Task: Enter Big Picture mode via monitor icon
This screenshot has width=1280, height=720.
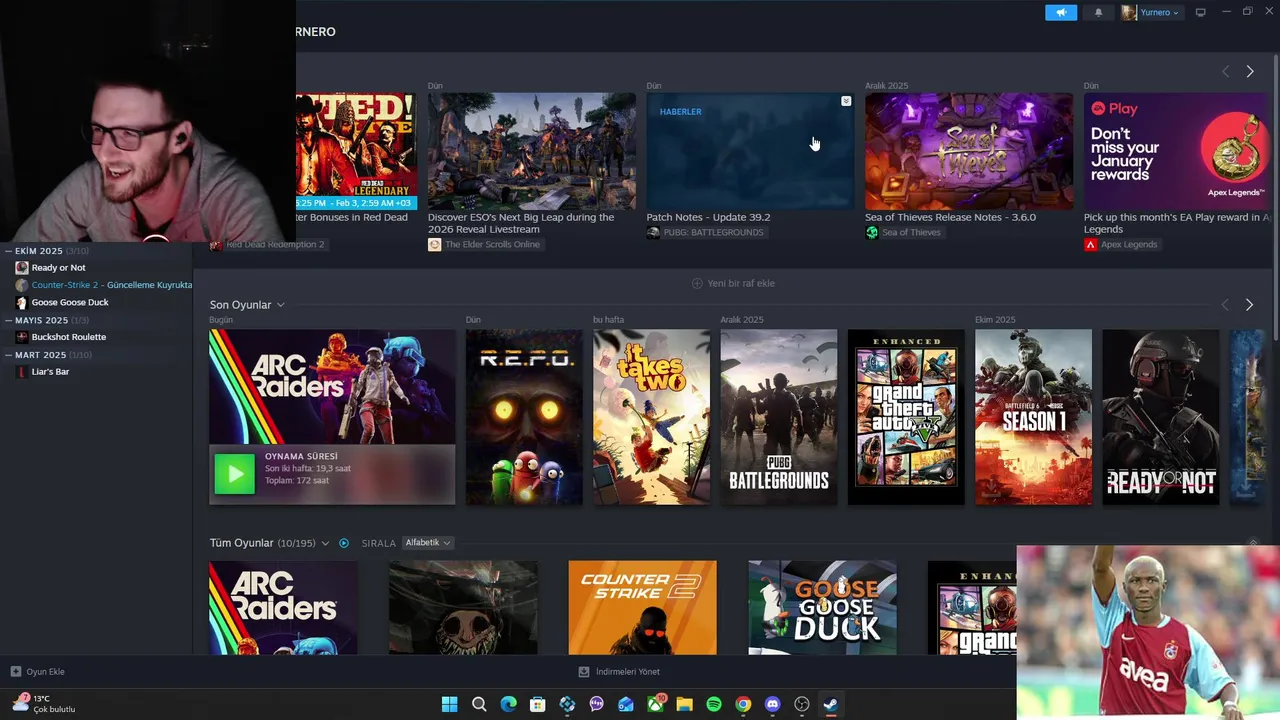Action: click(1200, 12)
